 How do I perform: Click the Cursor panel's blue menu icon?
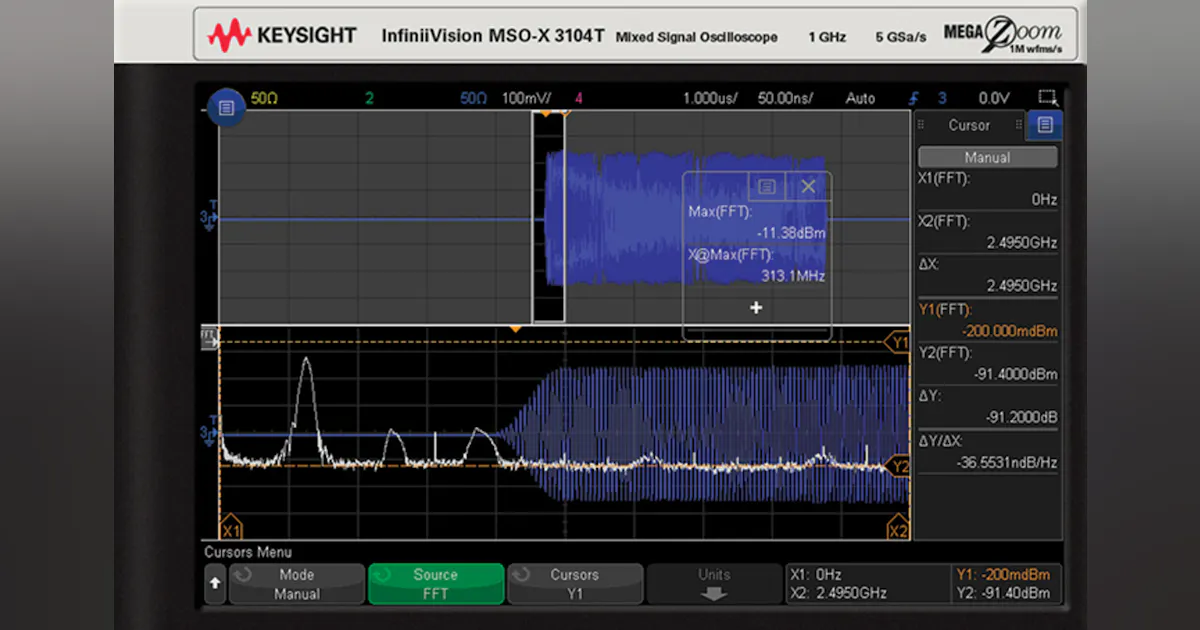1043,125
